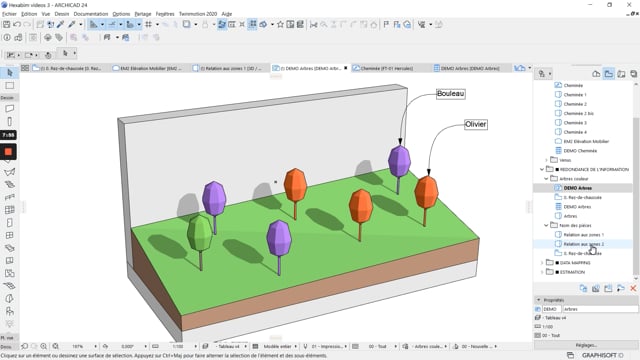Click the Arbres name field in properties

tap(600, 309)
